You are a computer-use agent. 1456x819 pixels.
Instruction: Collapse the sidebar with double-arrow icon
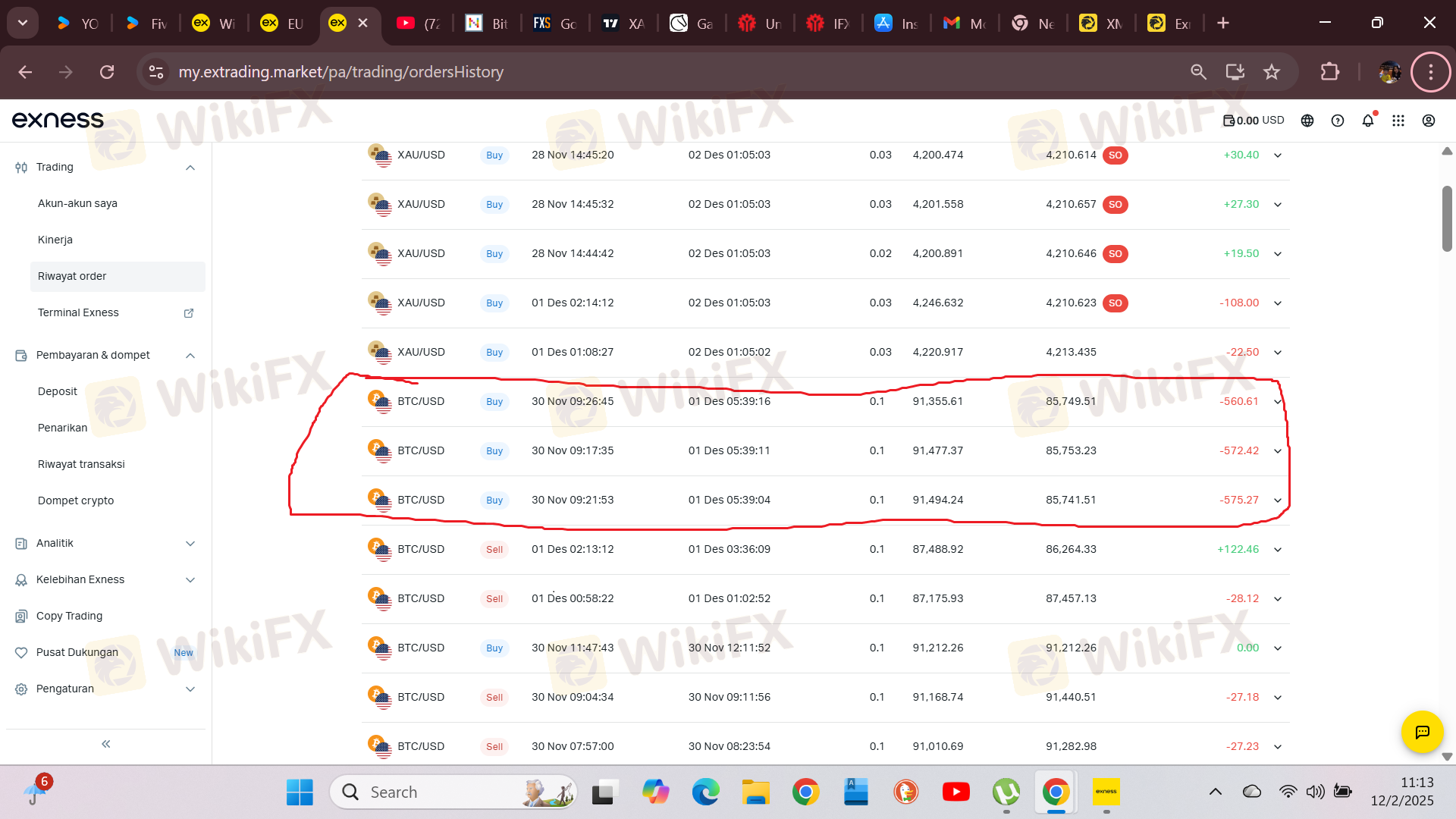106,744
